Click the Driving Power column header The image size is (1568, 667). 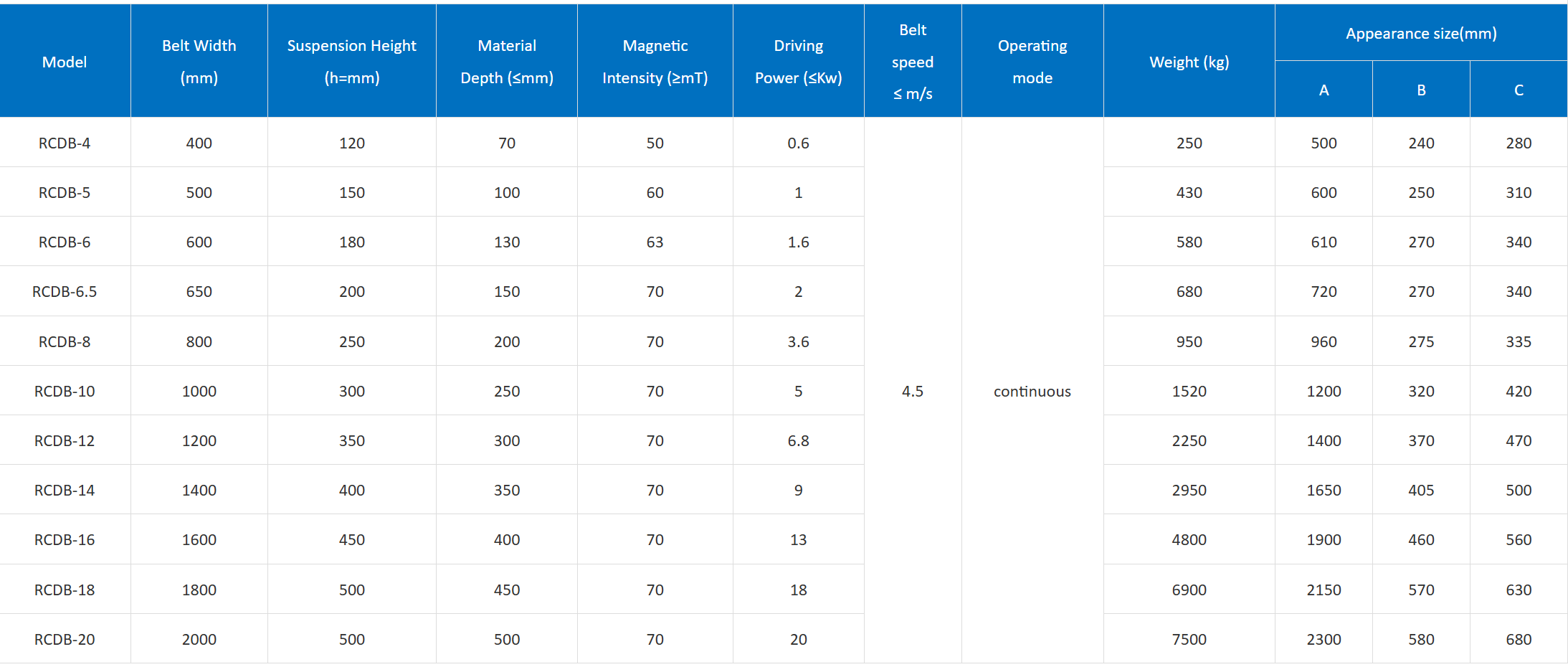point(798,62)
